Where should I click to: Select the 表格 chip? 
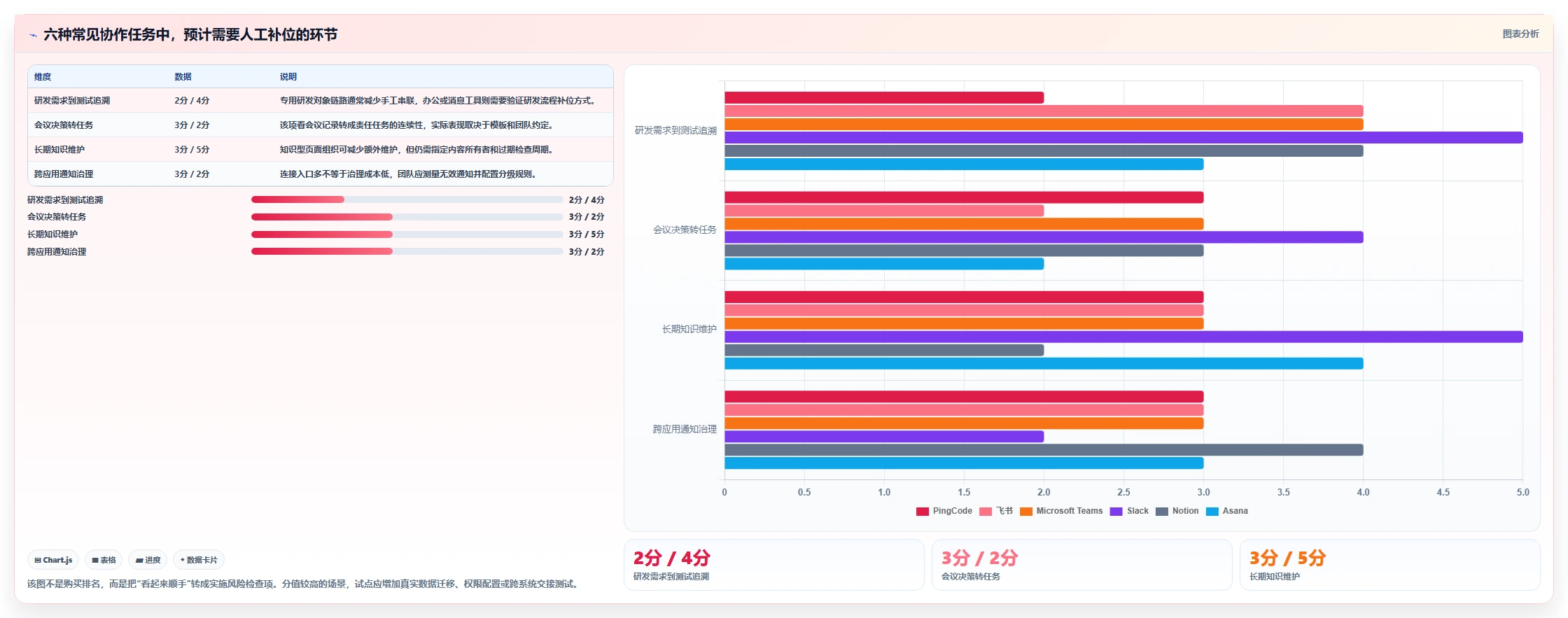click(x=104, y=560)
